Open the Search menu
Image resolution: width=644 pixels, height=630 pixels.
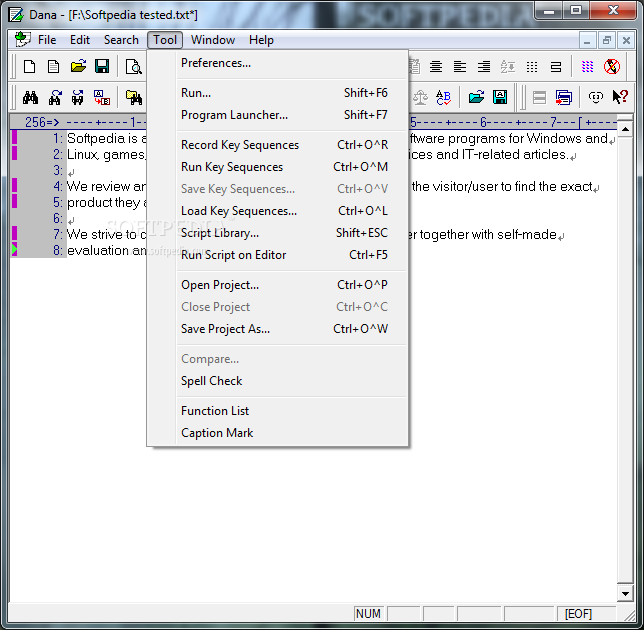pos(121,40)
